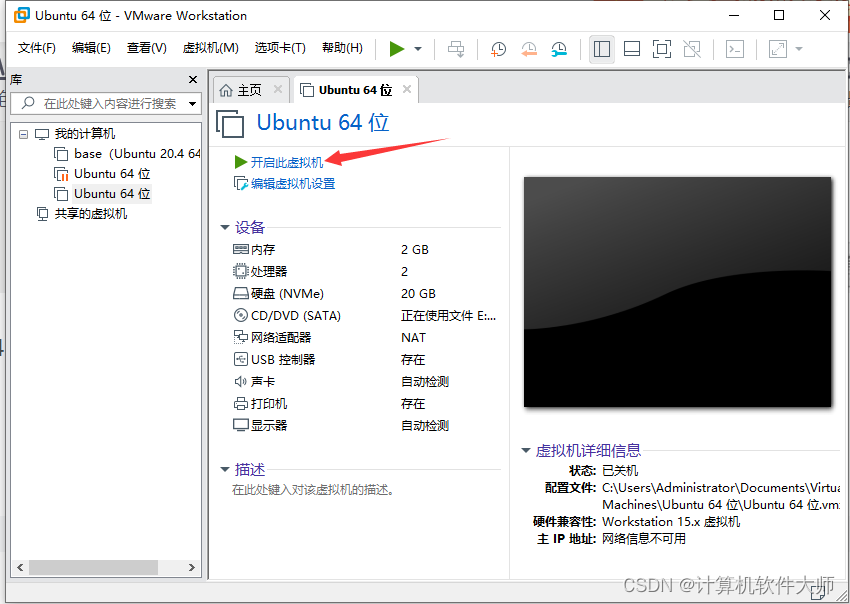Collapse the 设备 section
850x604 pixels.
pyautogui.click(x=225, y=227)
